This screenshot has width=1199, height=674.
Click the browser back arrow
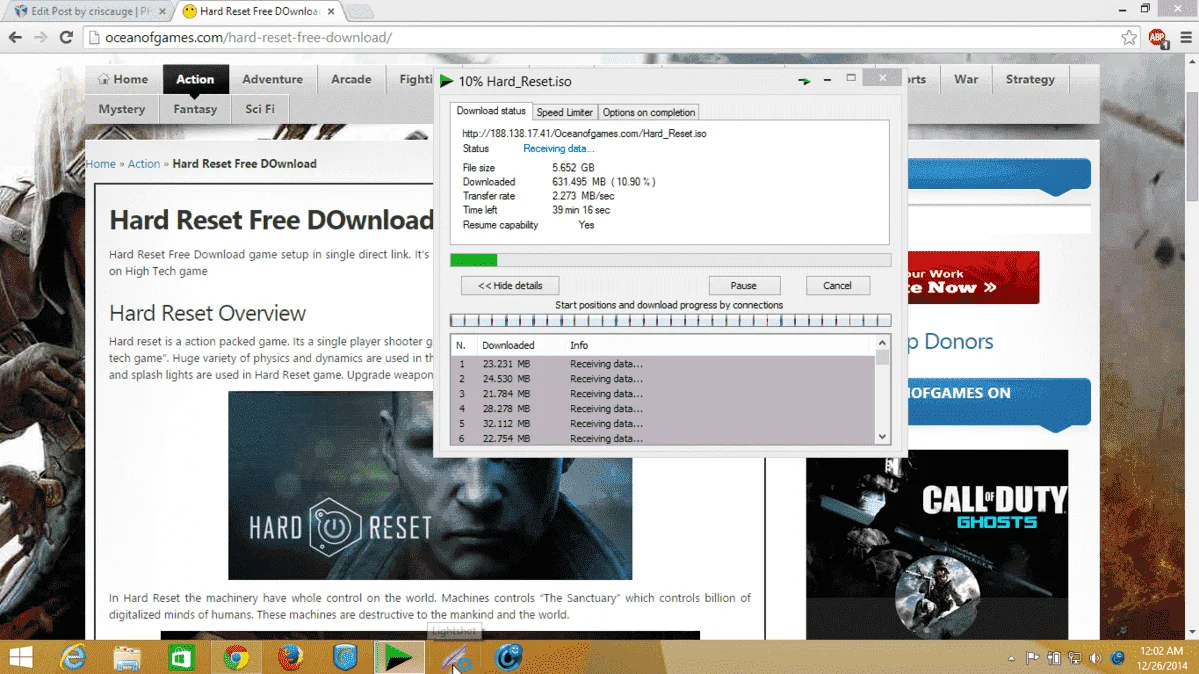click(x=15, y=37)
